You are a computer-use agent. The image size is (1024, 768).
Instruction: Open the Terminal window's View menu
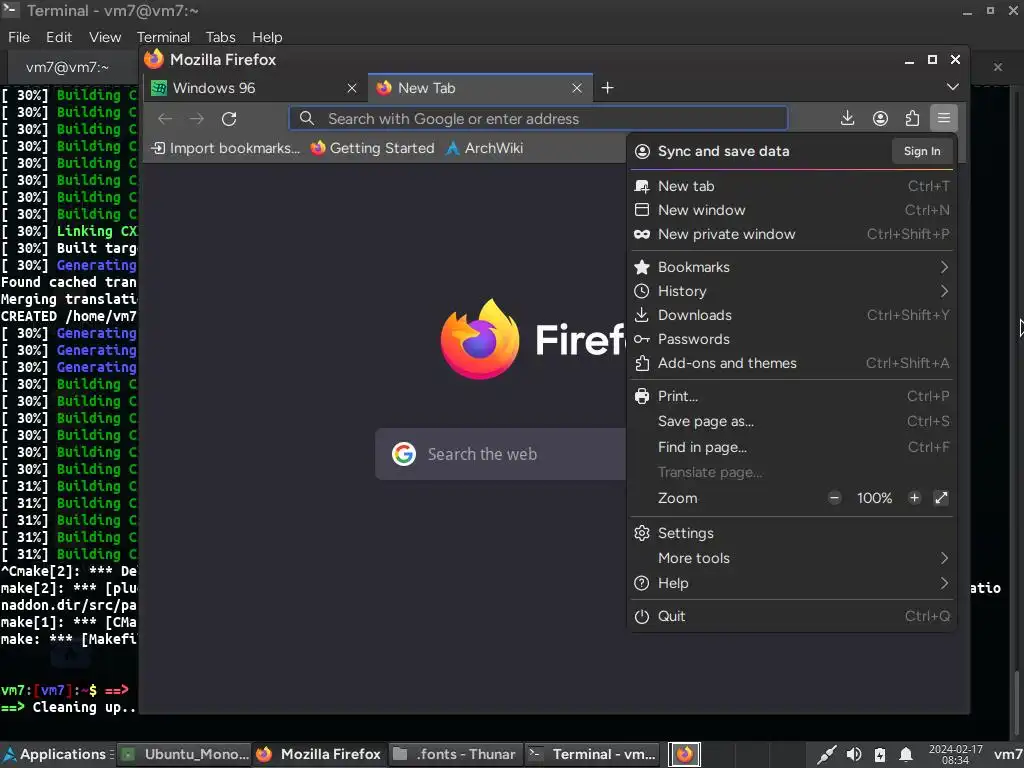pyautogui.click(x=105, y=37)
